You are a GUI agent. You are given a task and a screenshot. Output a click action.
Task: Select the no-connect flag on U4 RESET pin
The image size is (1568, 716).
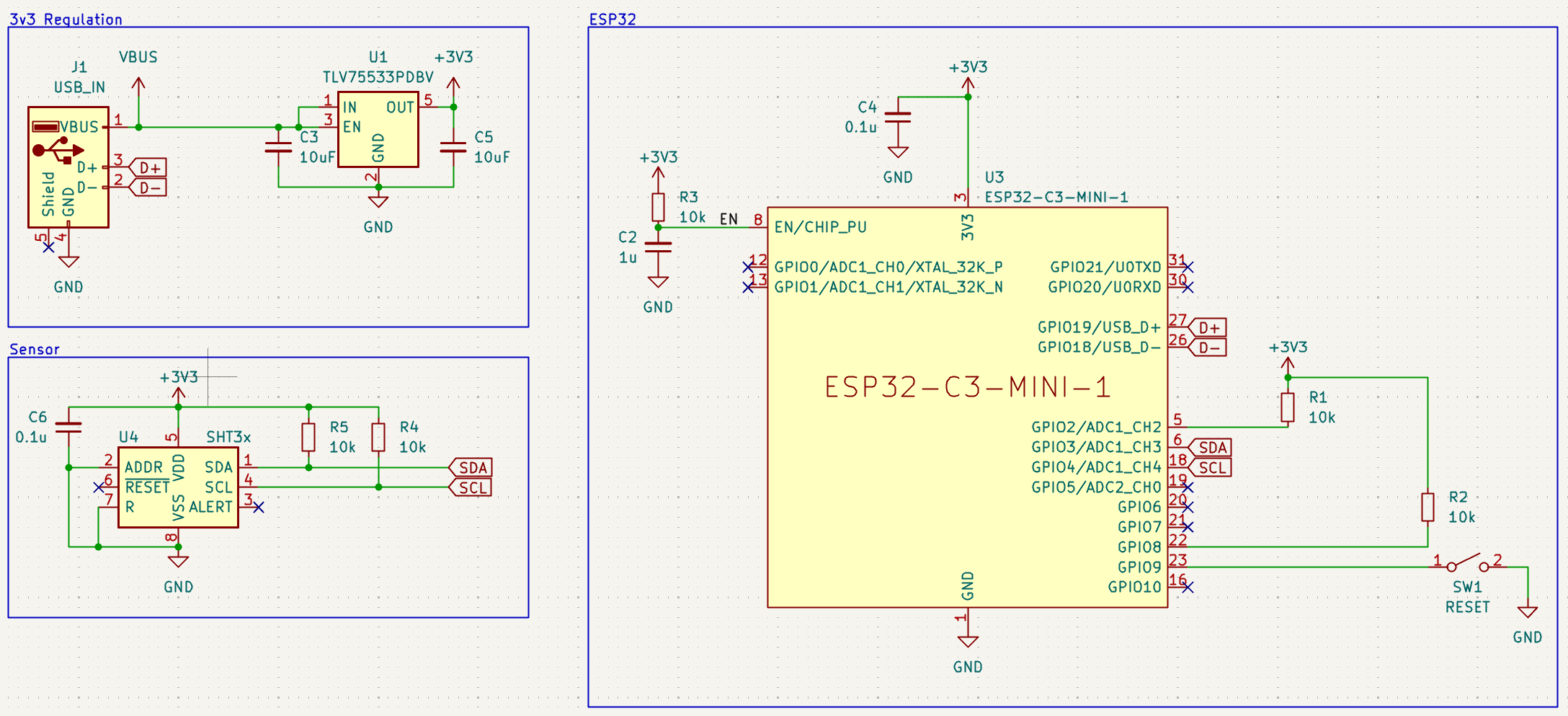click(99, 487)
